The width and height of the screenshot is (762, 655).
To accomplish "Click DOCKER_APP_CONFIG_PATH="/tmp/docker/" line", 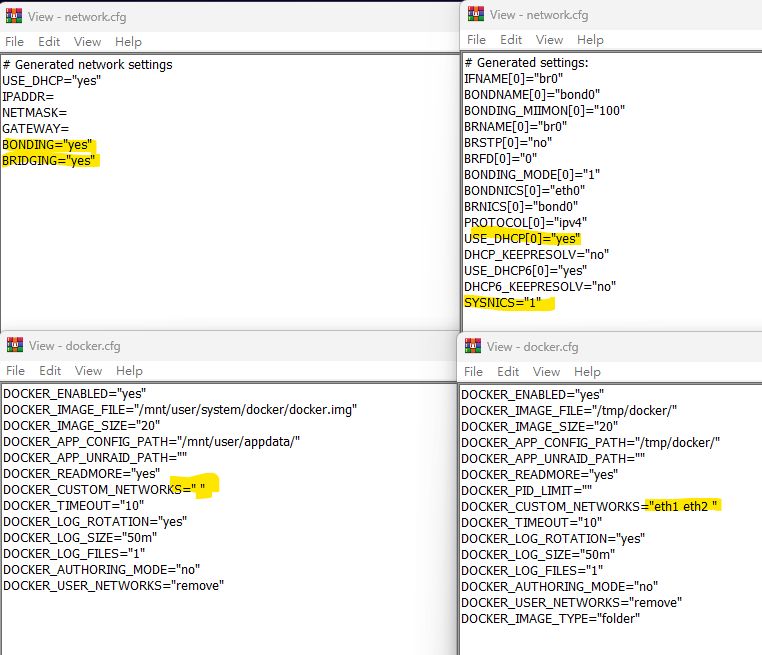I will [590, 443].
